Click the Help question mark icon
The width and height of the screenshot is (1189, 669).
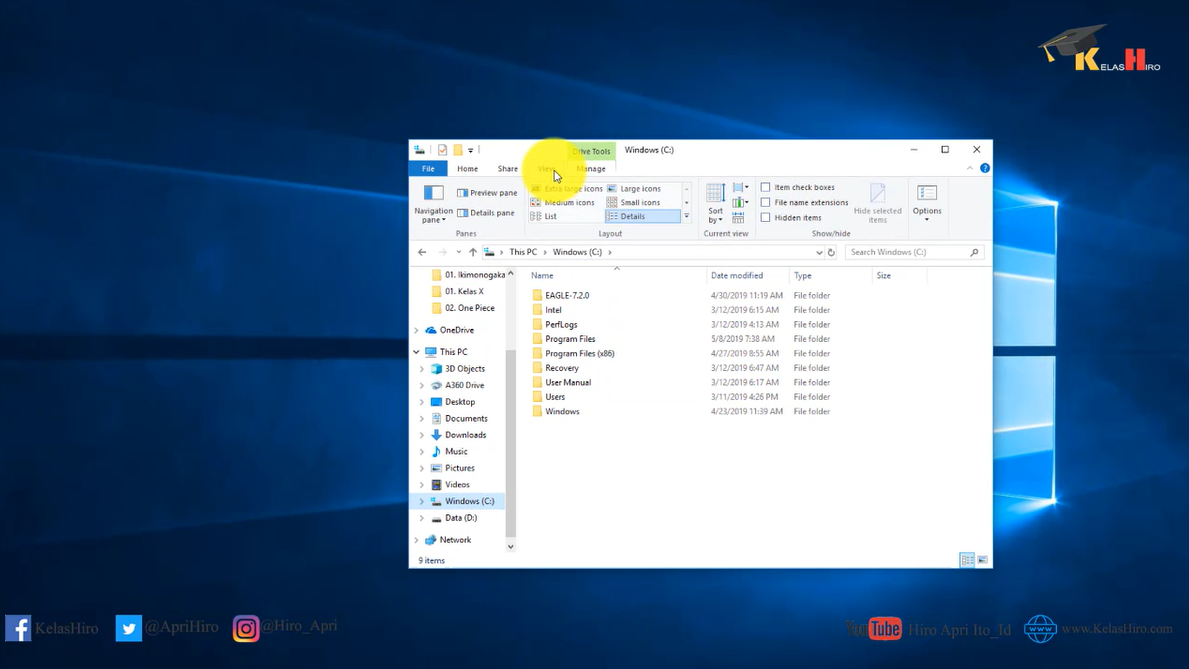click(x=984, y=168)
